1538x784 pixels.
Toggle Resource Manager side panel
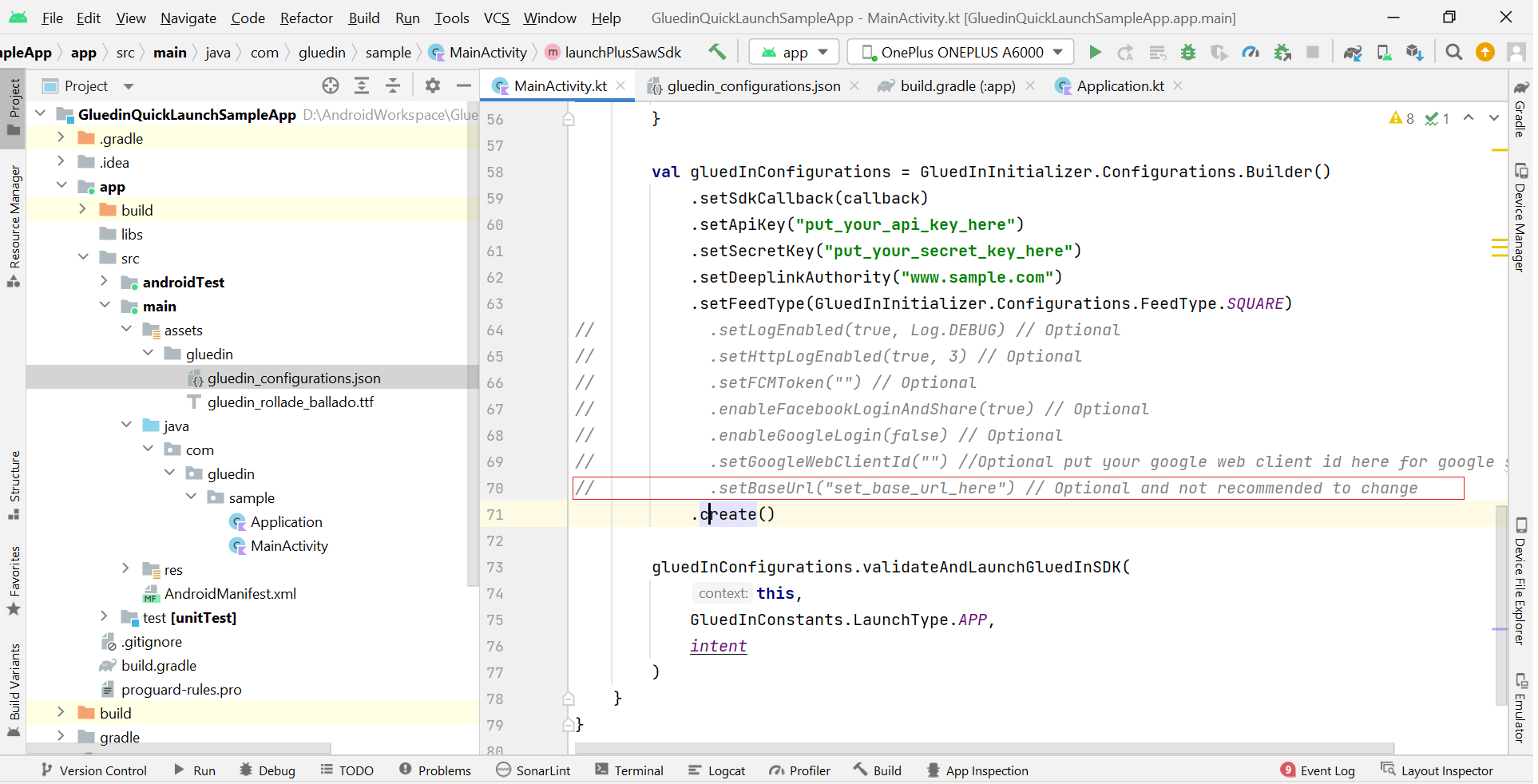(14, 225)
